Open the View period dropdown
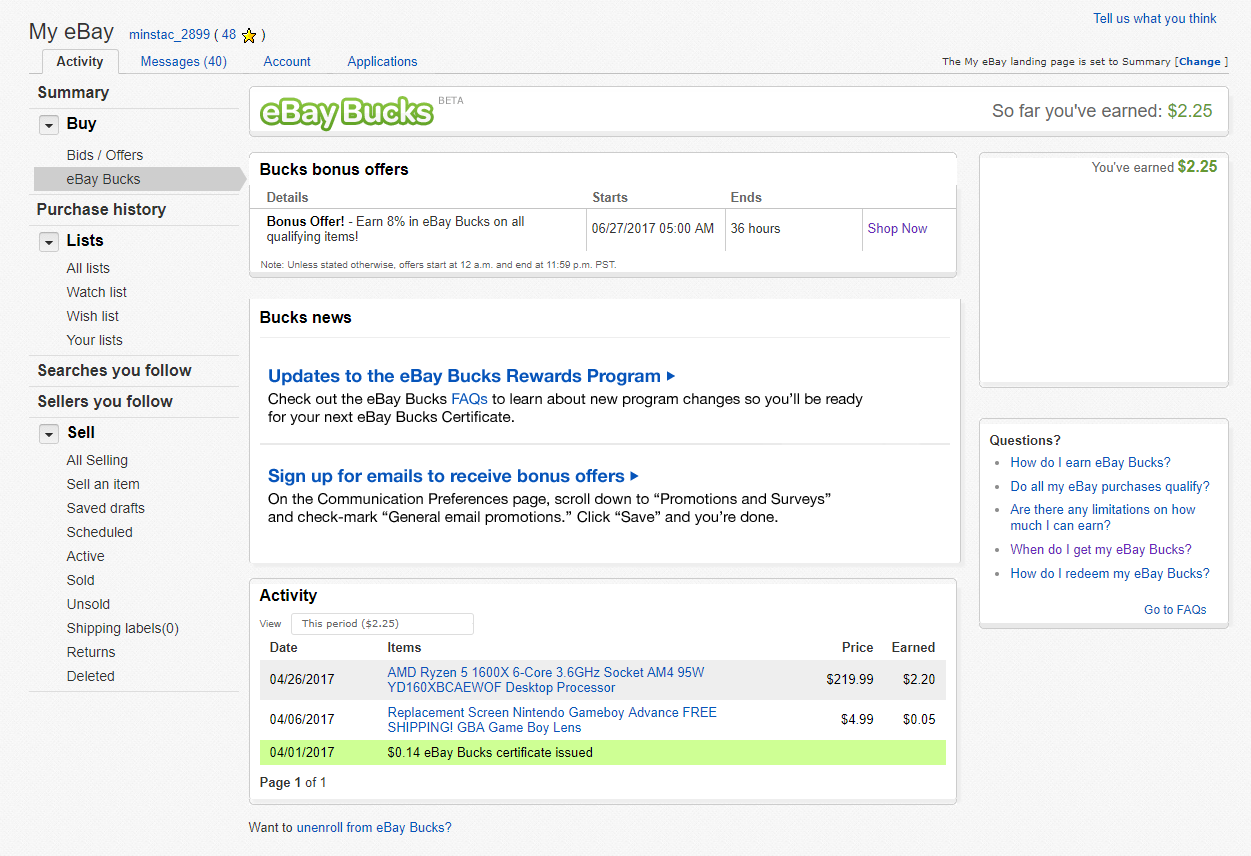The height and width of the screenshot is (856, 1251). point(382,623)
